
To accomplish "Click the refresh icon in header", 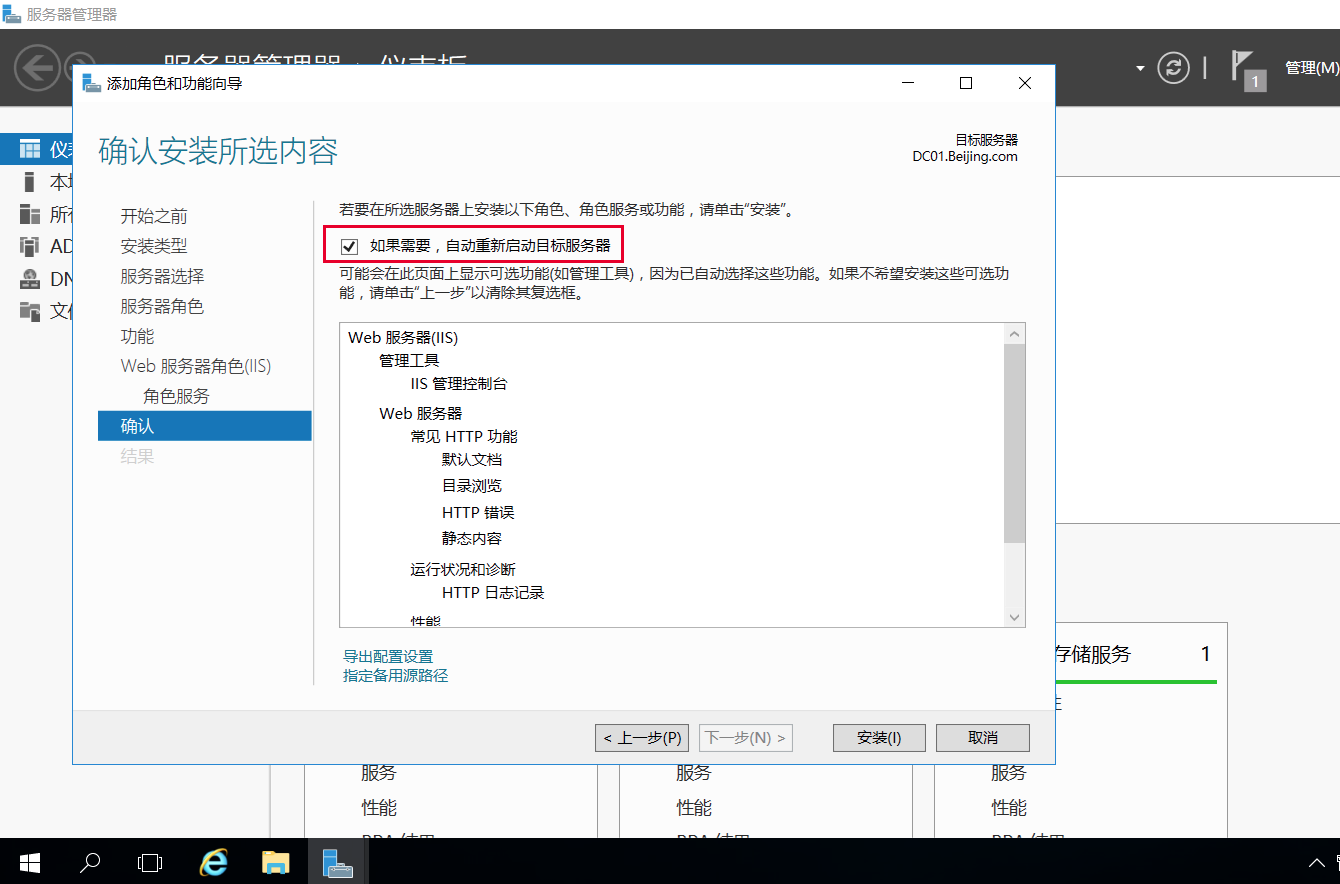I will point(1174,68).
